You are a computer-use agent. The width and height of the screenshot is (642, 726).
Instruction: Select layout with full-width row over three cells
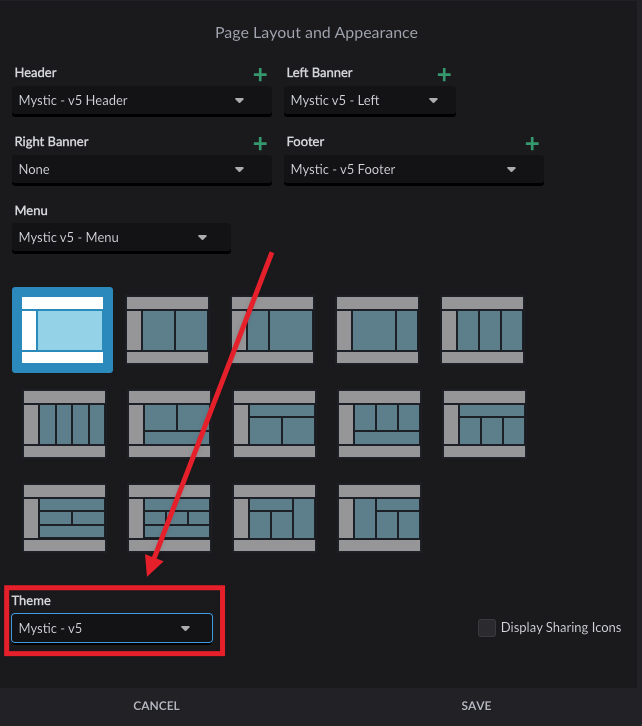point(484,424)
